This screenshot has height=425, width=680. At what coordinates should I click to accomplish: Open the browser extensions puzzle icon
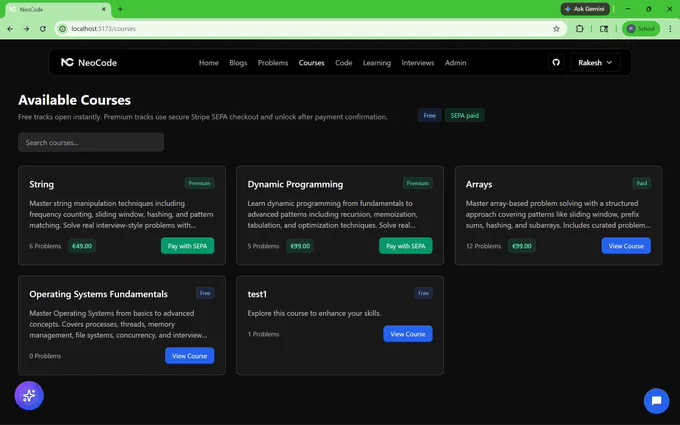click(x=579, y=29)
